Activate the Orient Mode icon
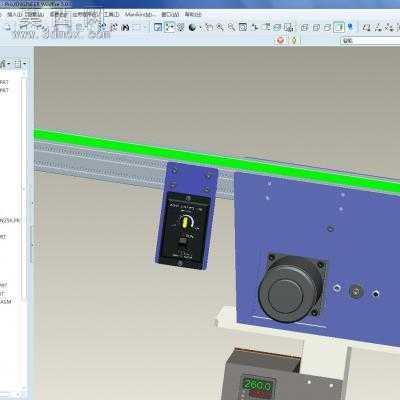The image size is (400, 400). click(180, 27)
